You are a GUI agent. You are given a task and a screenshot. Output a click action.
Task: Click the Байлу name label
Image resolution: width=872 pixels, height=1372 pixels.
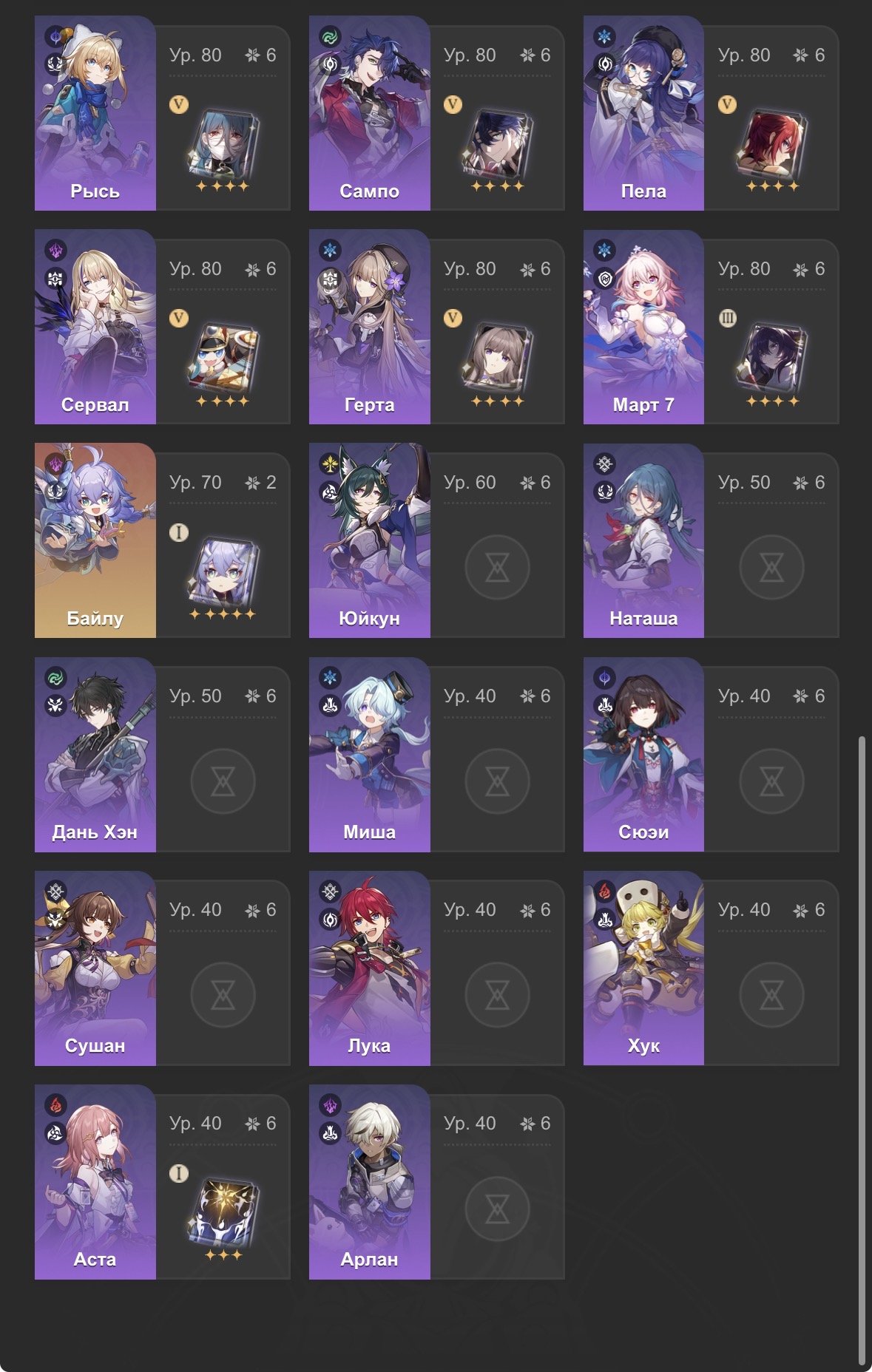(95, 618)
